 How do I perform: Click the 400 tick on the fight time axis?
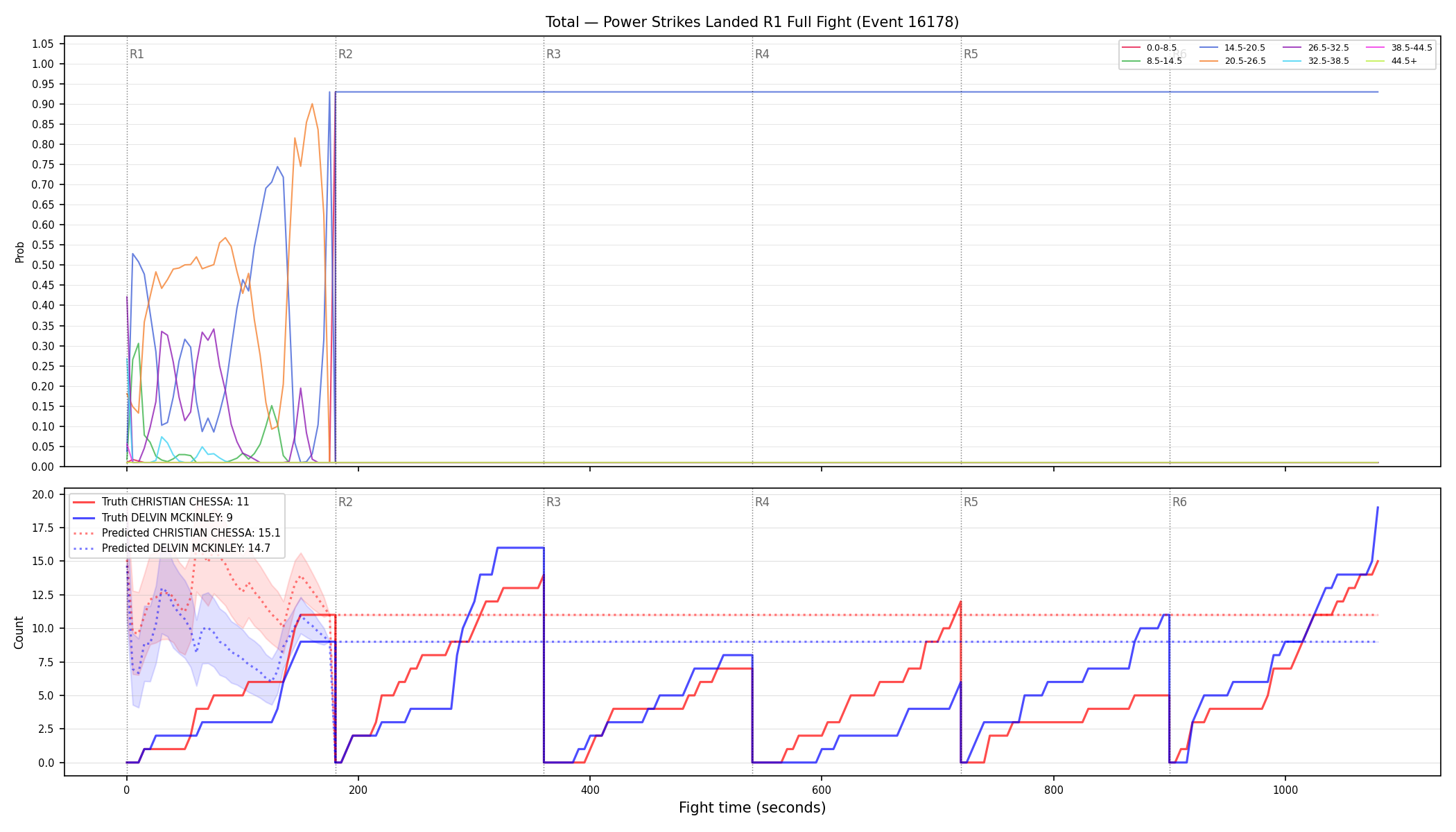point(590,790)
